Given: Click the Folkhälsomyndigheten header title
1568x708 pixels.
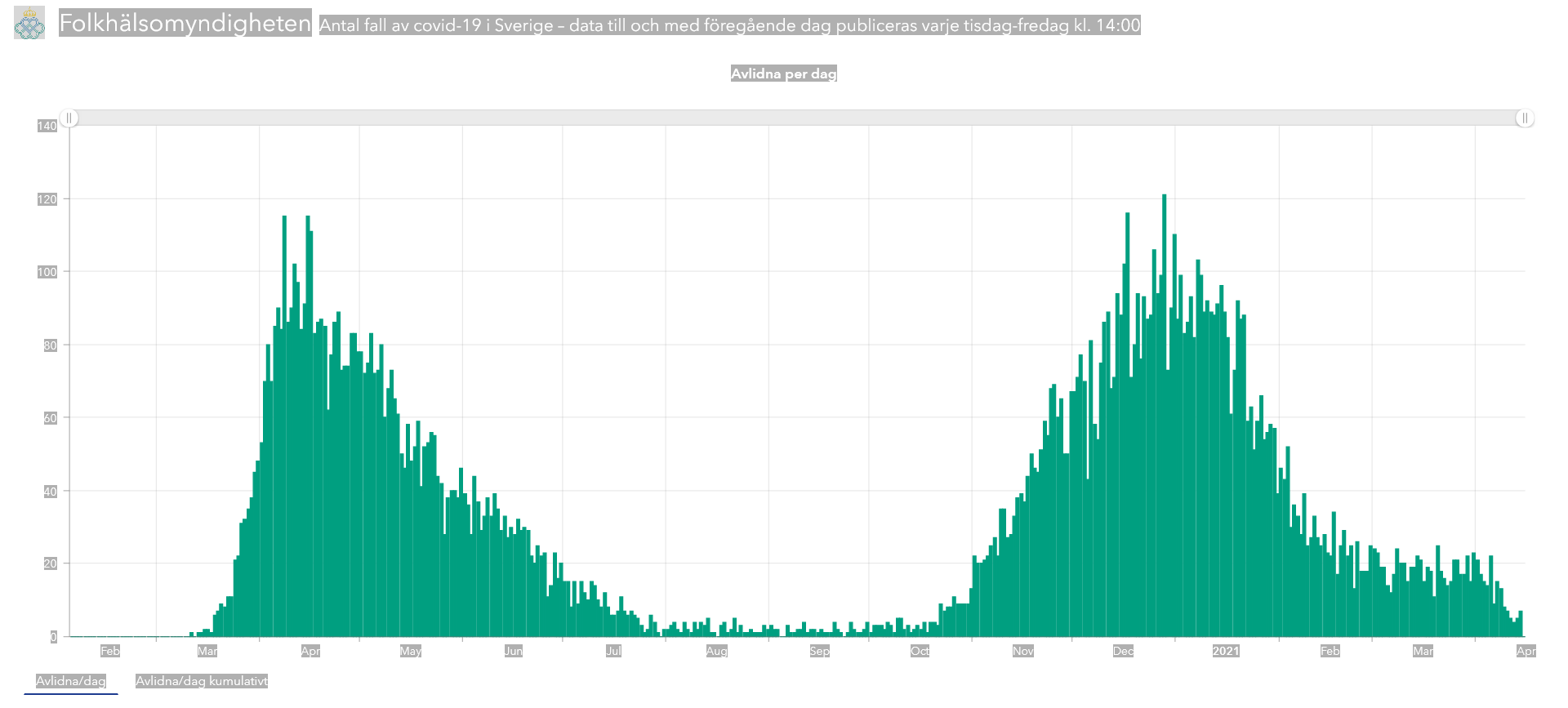Looking at the screenshot, I should point(185,24).
